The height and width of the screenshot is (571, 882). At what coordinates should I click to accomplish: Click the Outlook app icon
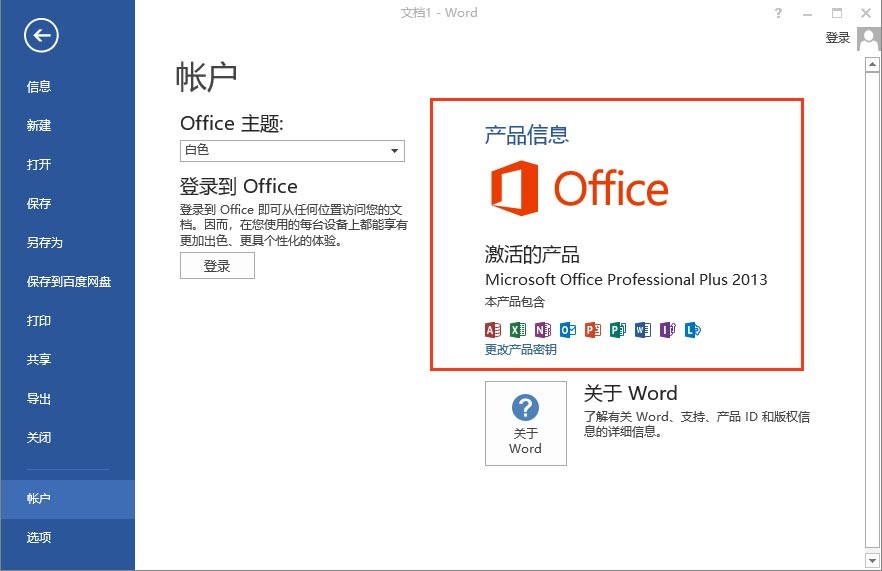(568, 330)
